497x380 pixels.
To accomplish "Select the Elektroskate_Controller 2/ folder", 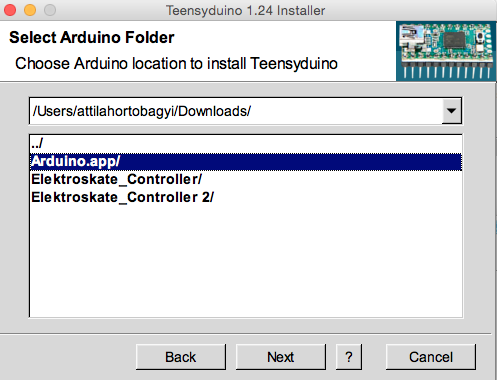I will 246,197.
